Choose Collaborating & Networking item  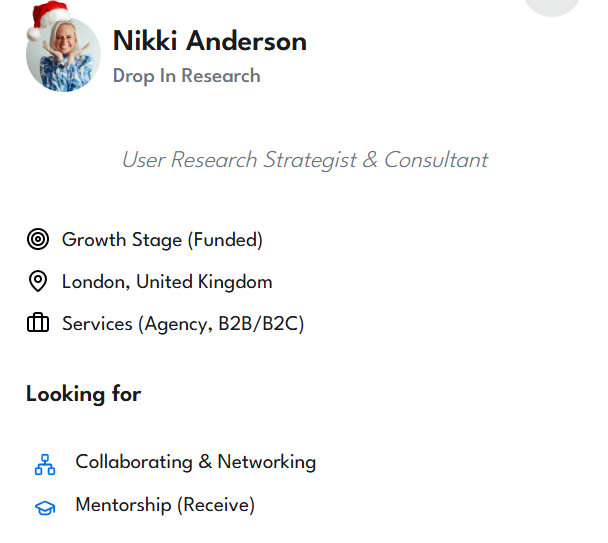pyautogui.click(x=195, y=462)
